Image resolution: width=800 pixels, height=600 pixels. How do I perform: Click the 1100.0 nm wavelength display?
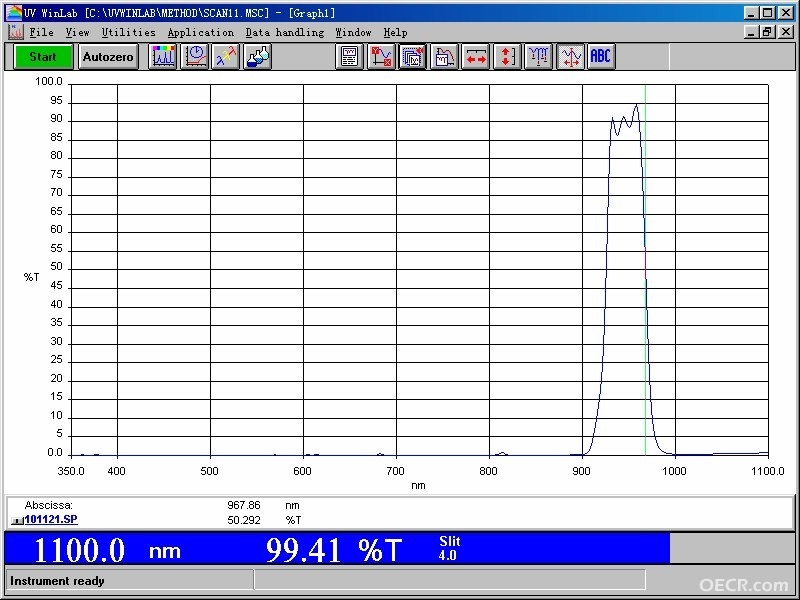point(107,551)
